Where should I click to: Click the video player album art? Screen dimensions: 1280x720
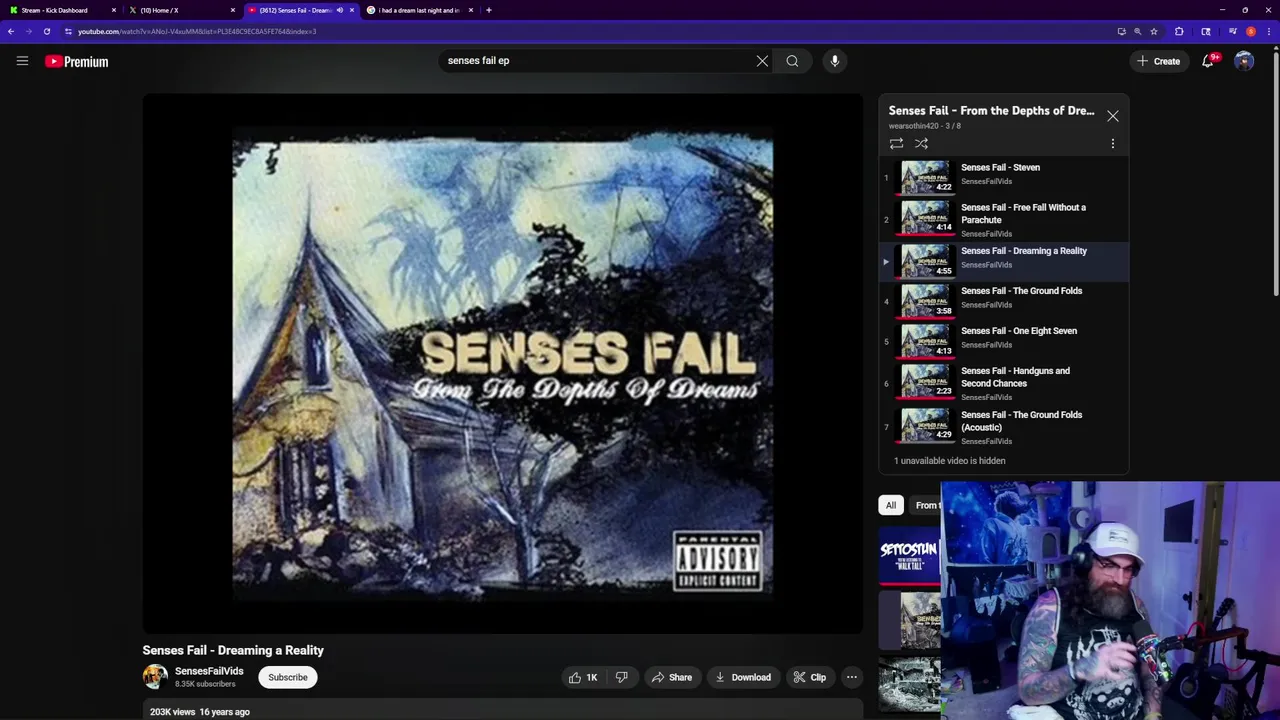(x=502, y=364)
